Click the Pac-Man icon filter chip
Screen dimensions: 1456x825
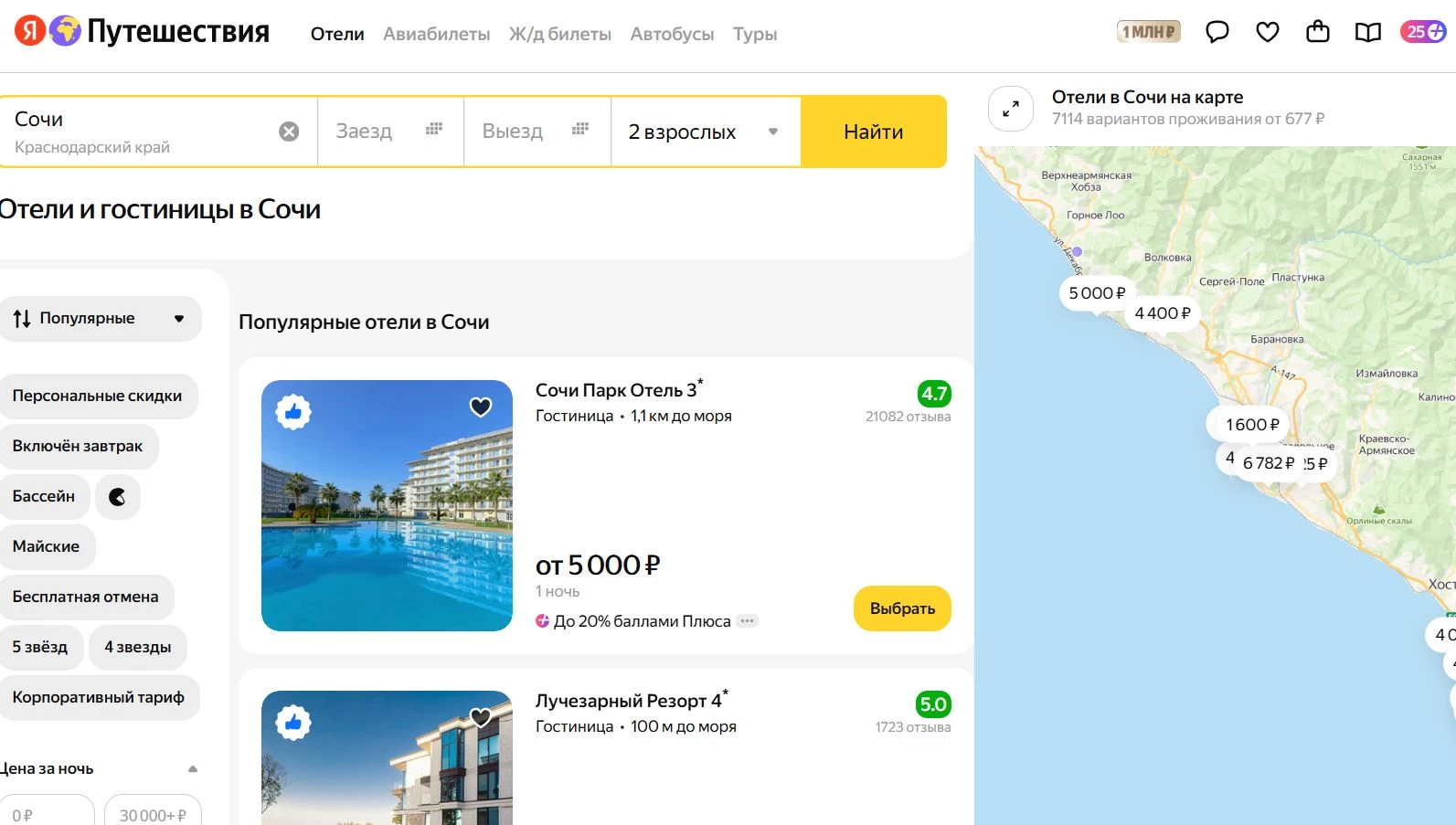pyautogui.click(x=117, y=497)
